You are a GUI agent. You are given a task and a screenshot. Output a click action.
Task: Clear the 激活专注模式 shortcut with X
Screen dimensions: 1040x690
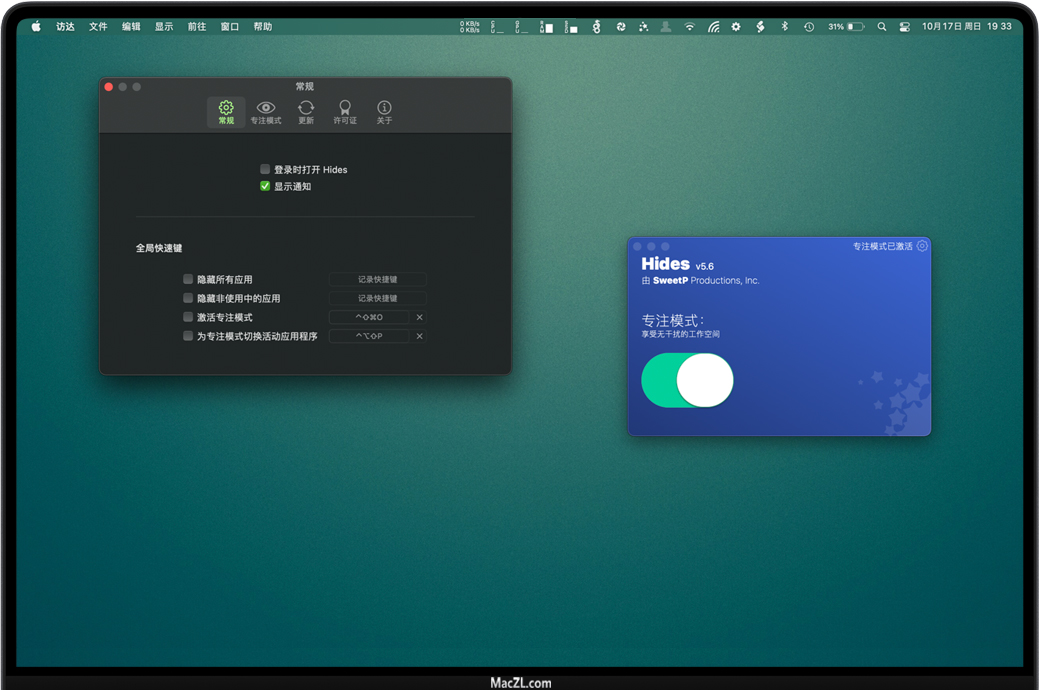click(419, 318)
